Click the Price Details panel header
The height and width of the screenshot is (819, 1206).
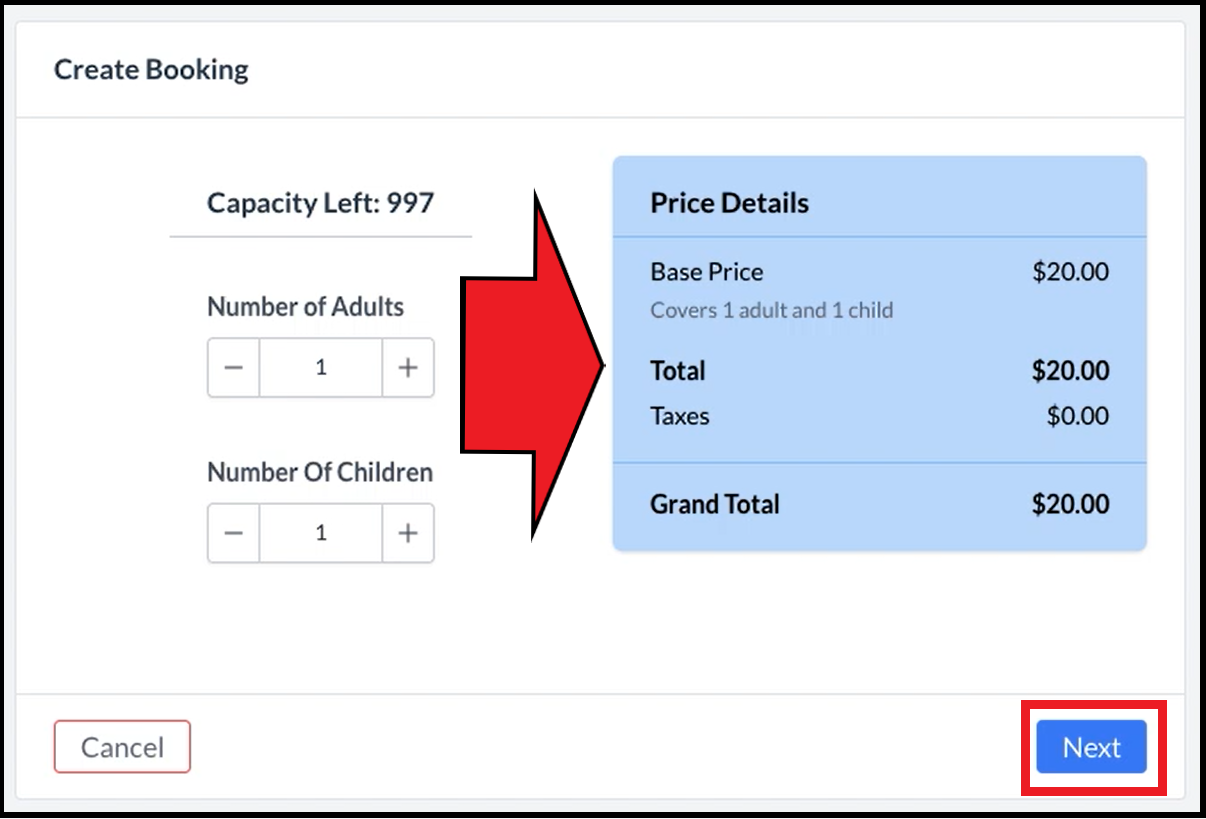click(x=729, y=202)
